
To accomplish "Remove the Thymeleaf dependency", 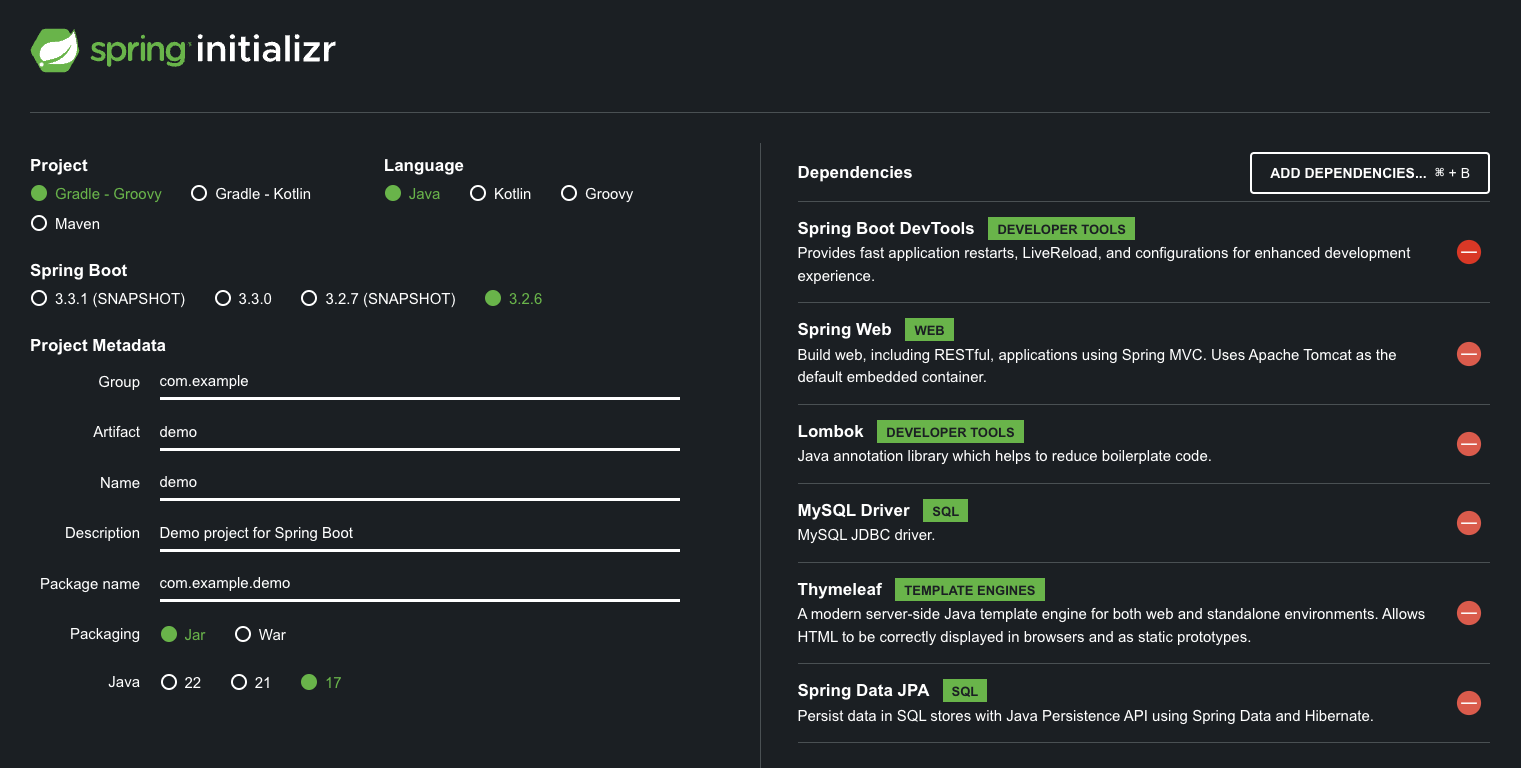I will (1468, 613).
